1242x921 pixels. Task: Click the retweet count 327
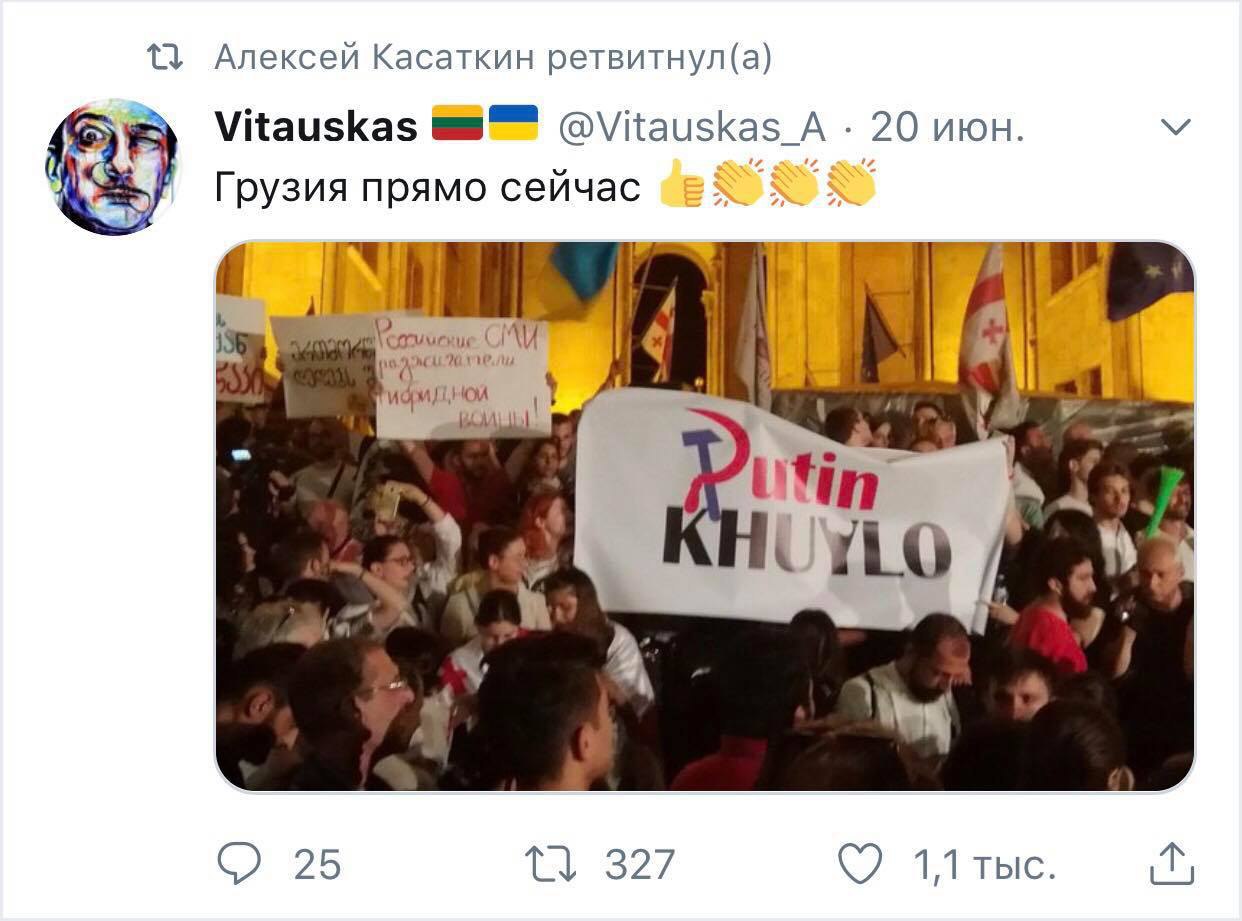pos(640,865)
